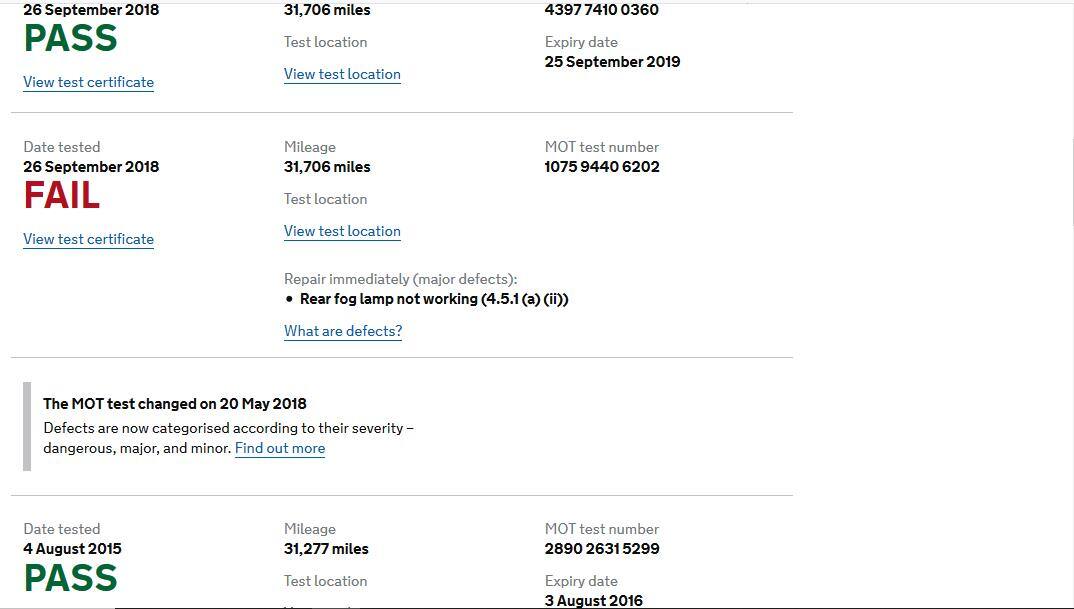Follow the 'Find out more' link
Viewport: 1074px width, 609px height.
280,448
